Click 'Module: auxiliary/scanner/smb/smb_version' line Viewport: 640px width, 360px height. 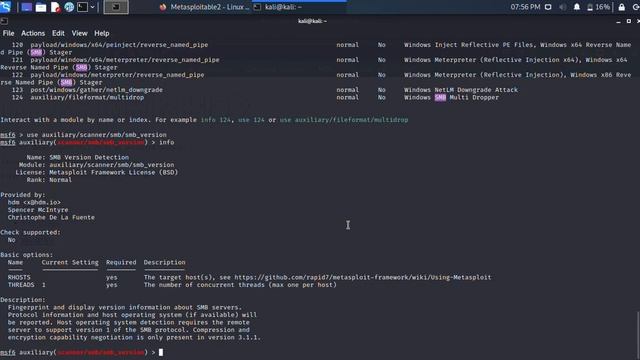tap(96, 165)
